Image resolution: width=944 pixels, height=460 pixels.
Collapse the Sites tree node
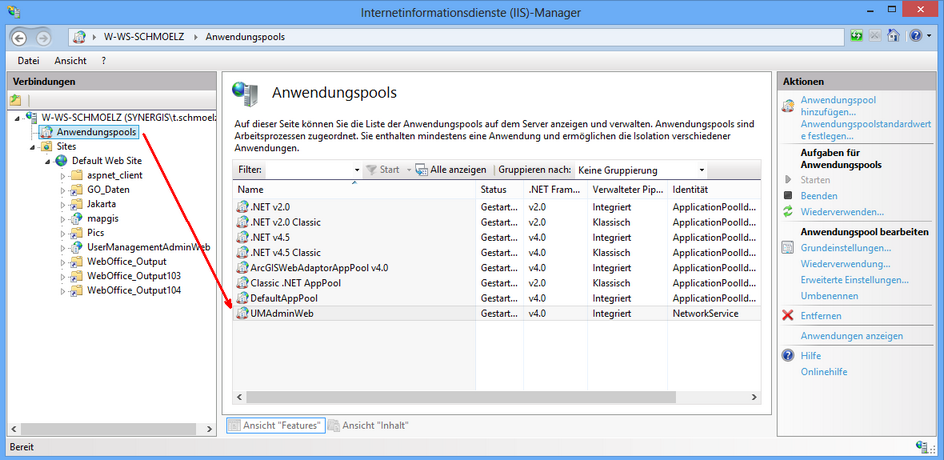(33, 147)
